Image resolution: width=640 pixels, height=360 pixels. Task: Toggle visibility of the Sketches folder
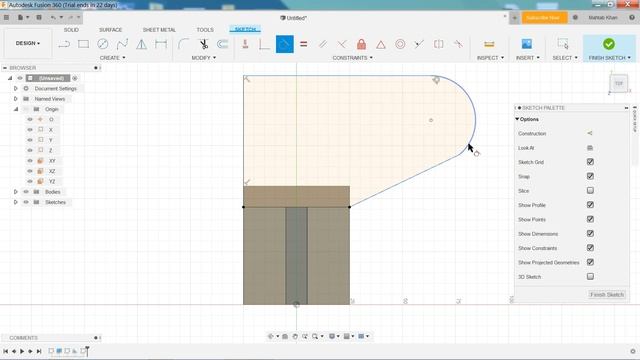pos(26,202)
